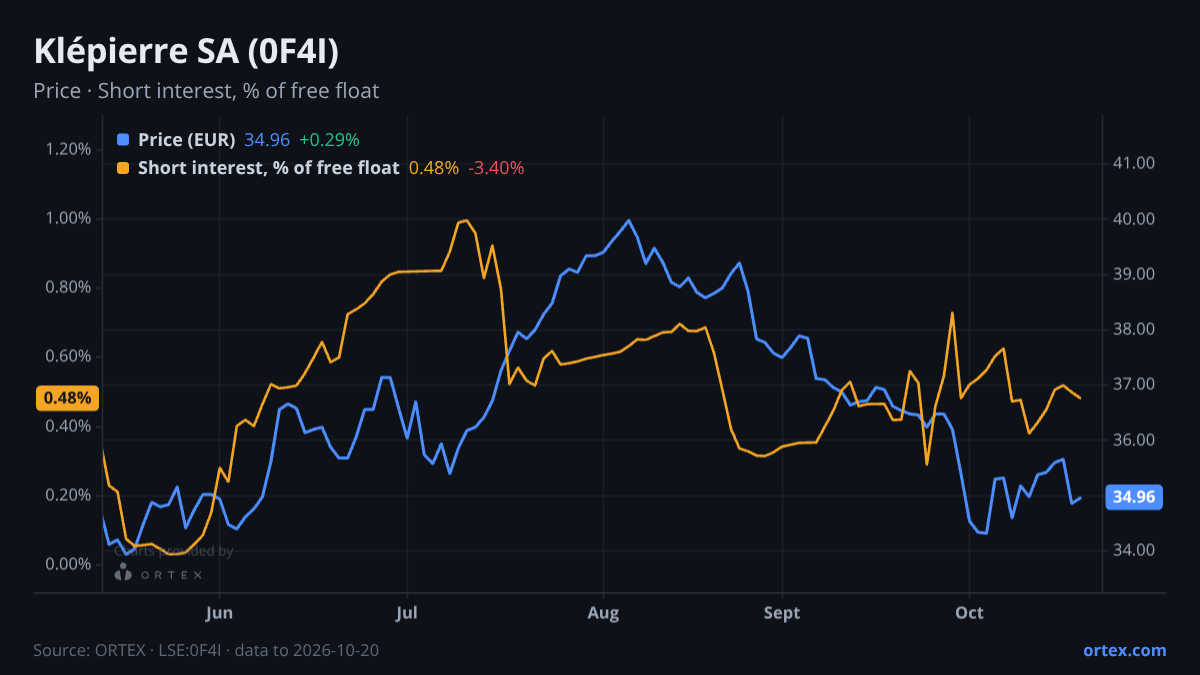Viewport: 1200px width, 675px height.
Task: Select the Jun label on time axis
Action: pos(219,613)
